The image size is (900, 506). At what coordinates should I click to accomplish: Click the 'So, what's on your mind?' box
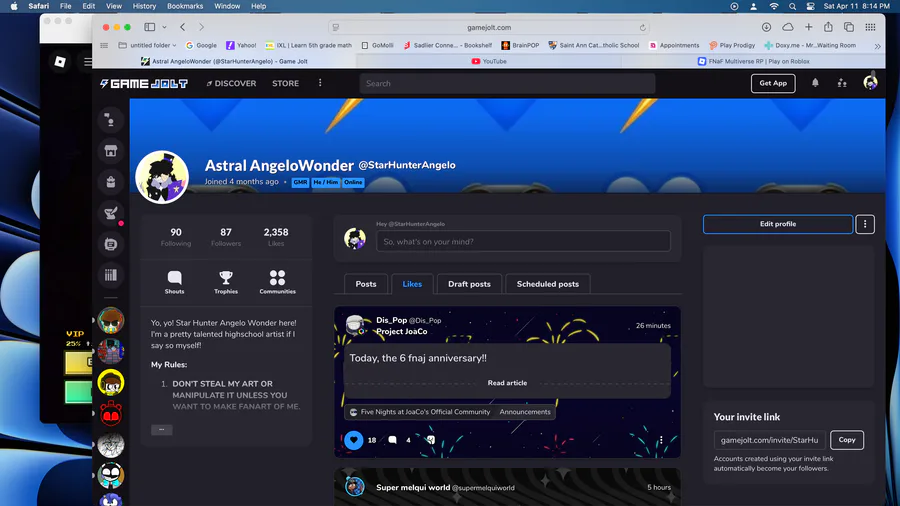tap(523, 242)
